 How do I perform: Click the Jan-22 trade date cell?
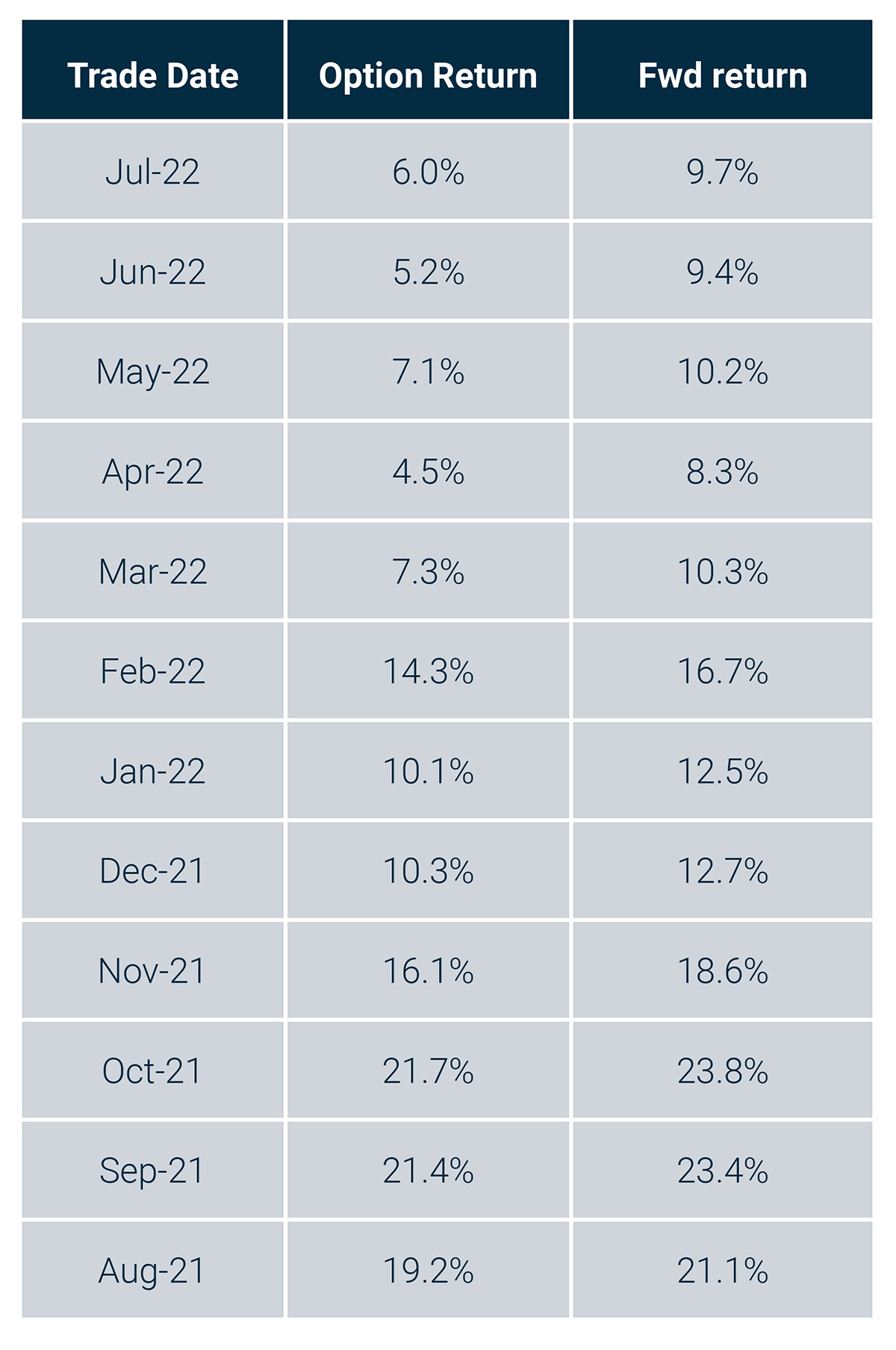pos(152,771)
